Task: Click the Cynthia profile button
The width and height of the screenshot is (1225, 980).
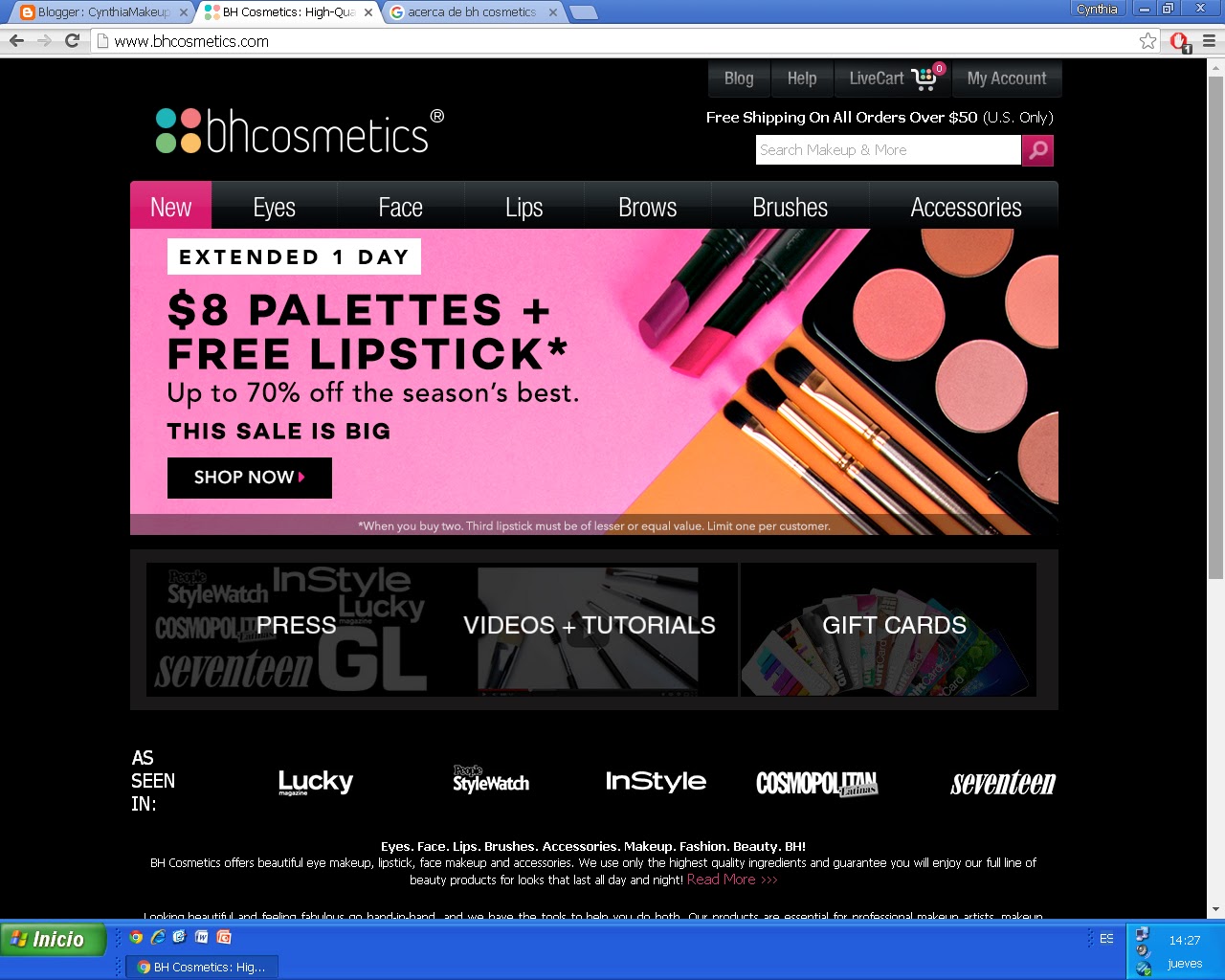Action: coord(1097,9)
